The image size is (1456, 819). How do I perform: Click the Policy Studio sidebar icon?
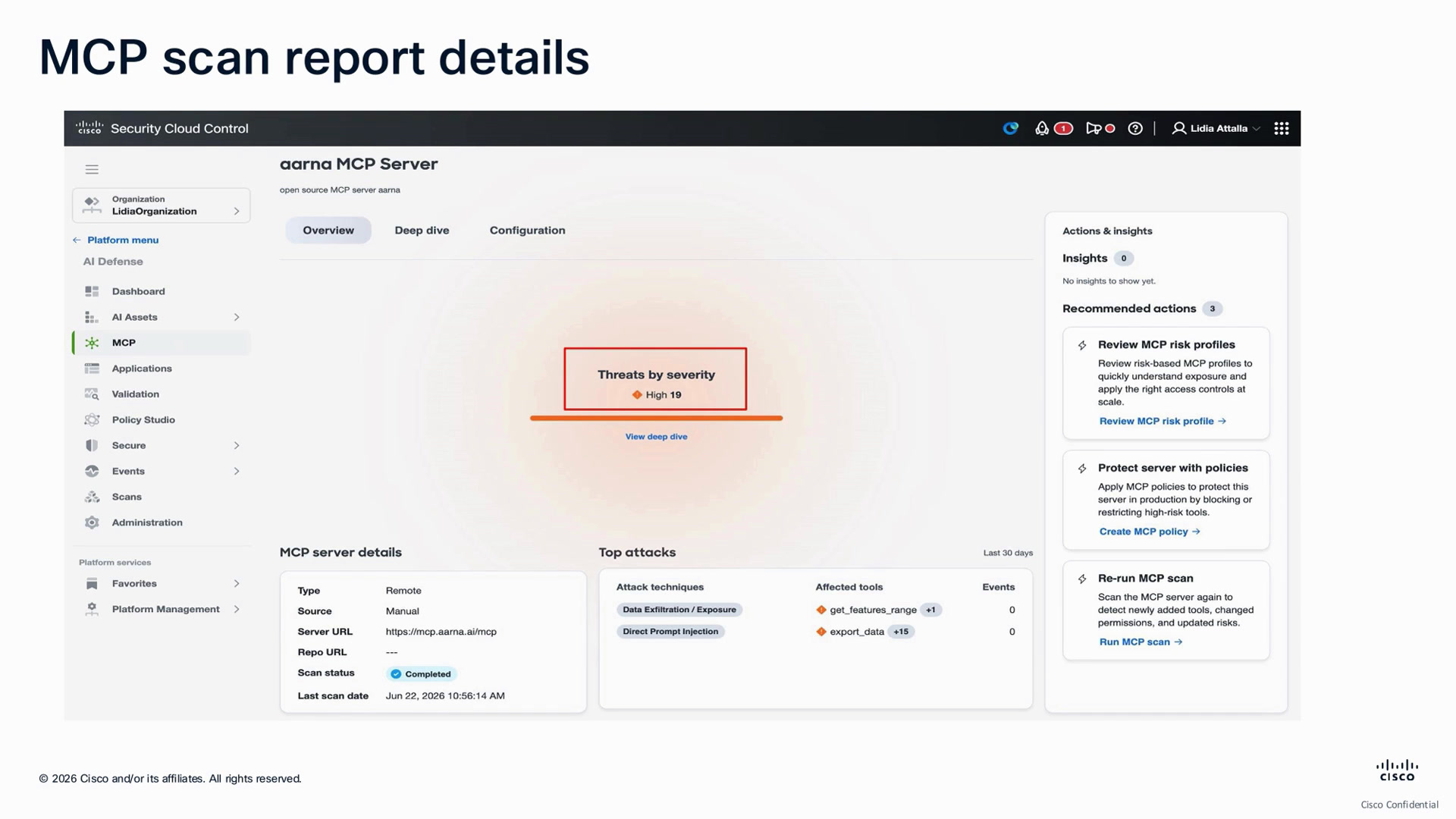[92, 420]
